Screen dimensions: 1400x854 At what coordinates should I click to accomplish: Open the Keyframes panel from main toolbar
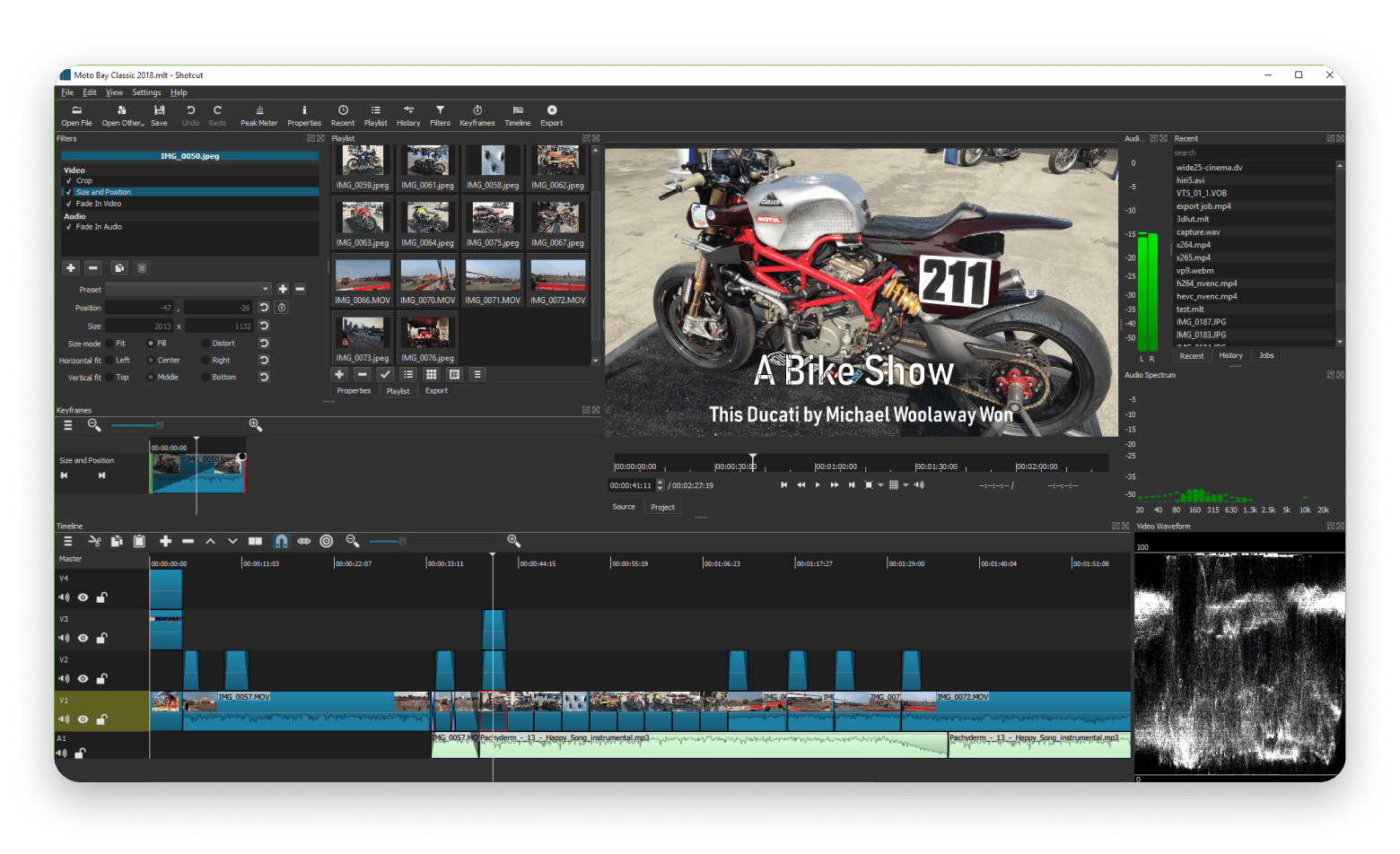pos(477,115)
